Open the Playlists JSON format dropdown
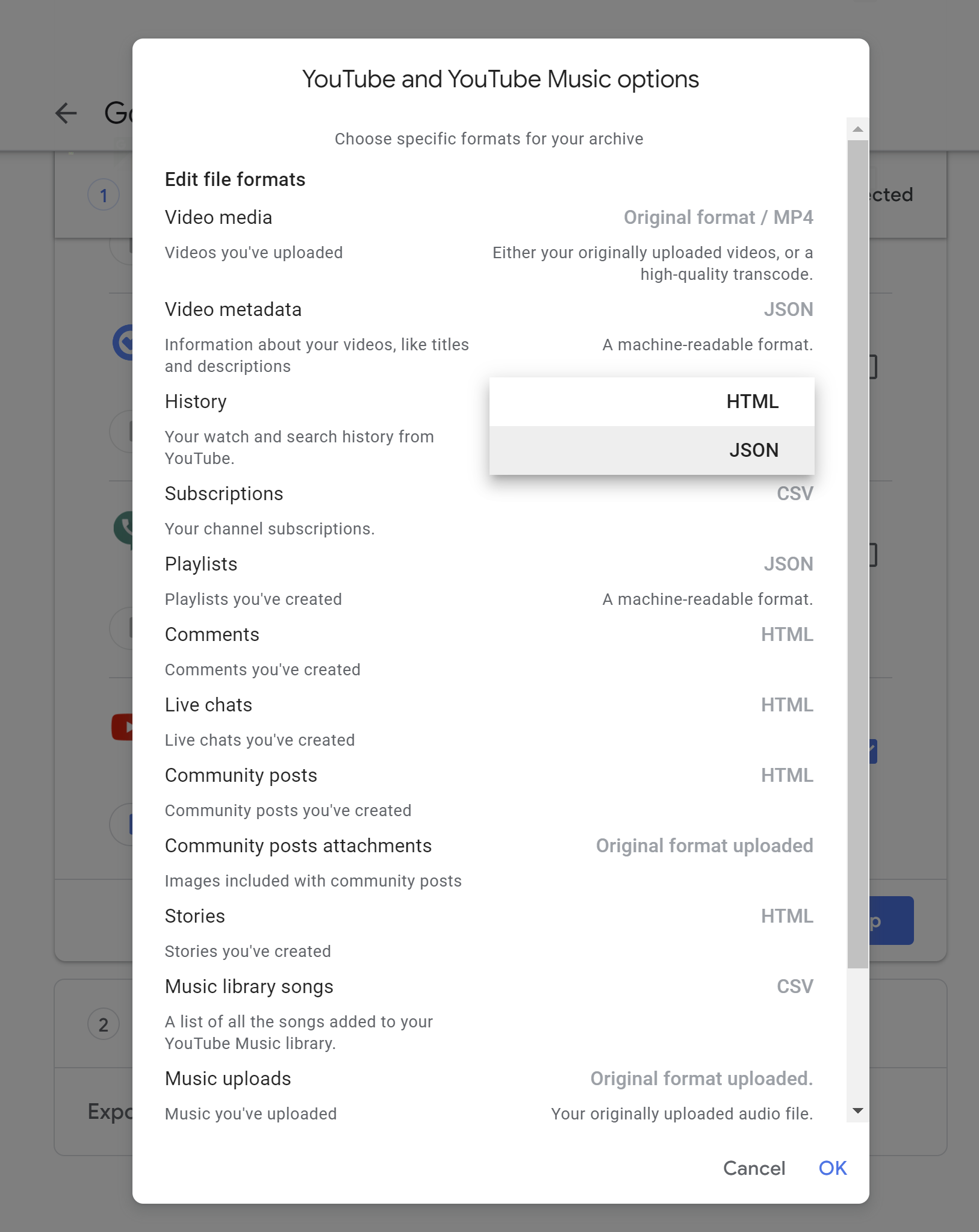This screenshot has width=979, height=1232. 788,564
